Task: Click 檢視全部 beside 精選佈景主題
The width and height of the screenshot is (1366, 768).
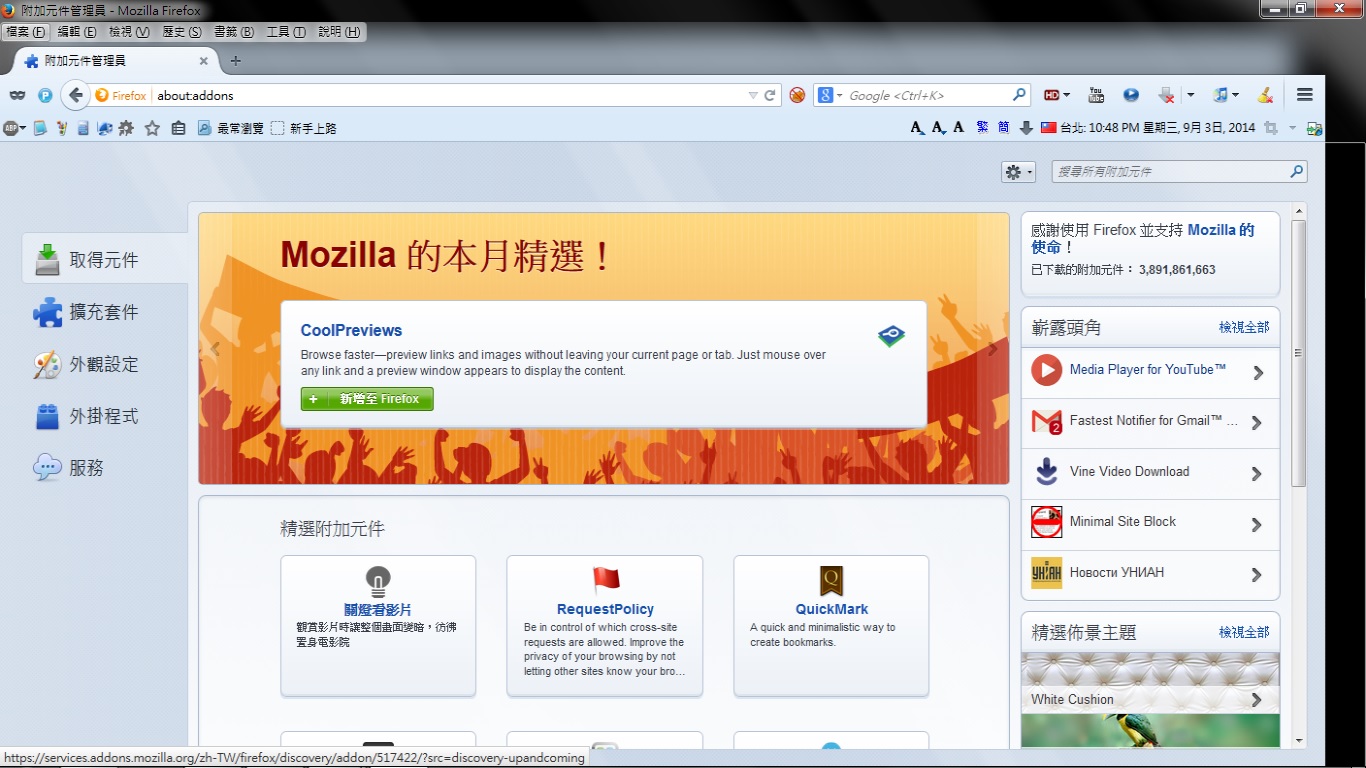Action: [x=1244, y=633]
